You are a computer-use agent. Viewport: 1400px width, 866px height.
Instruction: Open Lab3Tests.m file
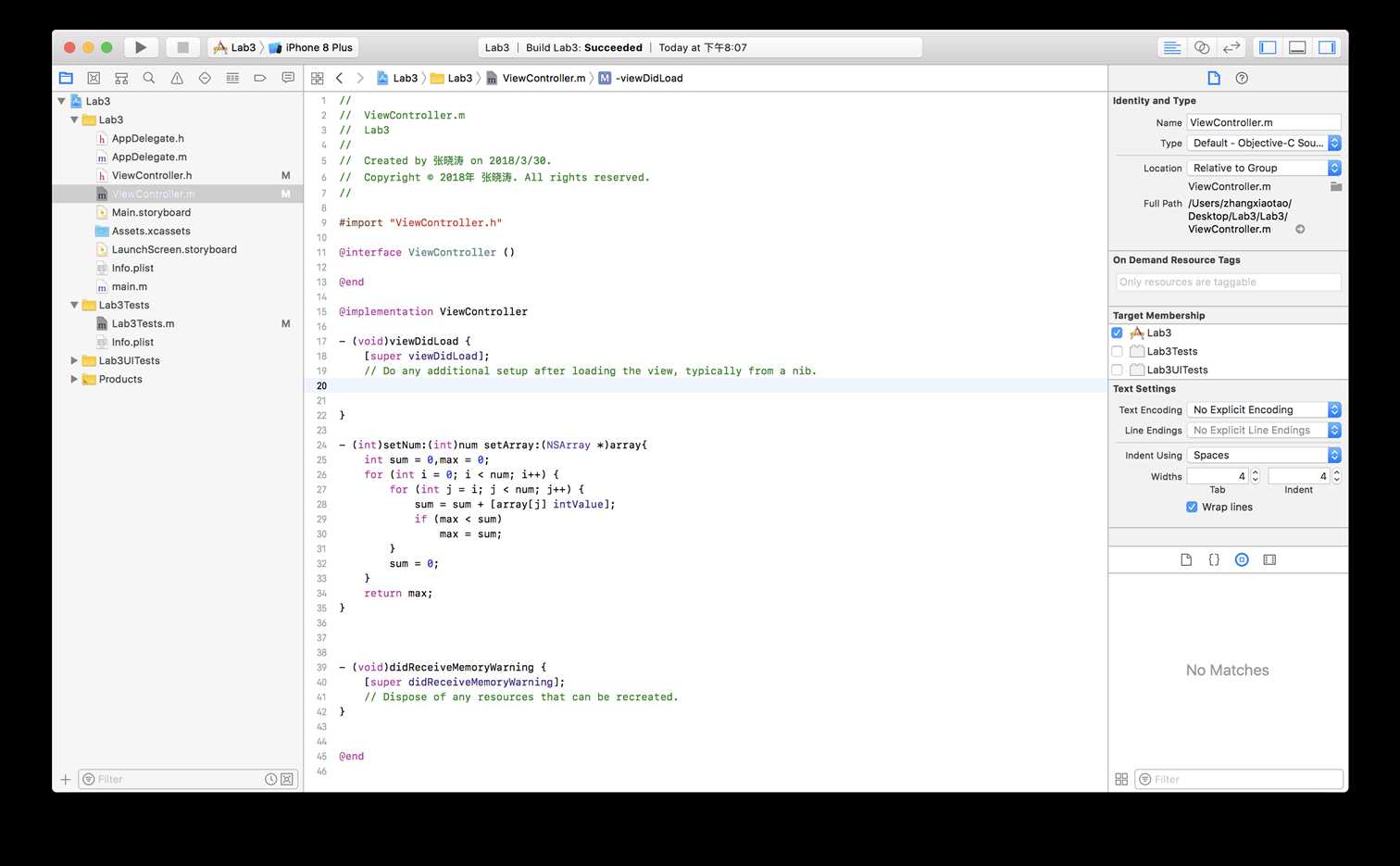(143, 323)
